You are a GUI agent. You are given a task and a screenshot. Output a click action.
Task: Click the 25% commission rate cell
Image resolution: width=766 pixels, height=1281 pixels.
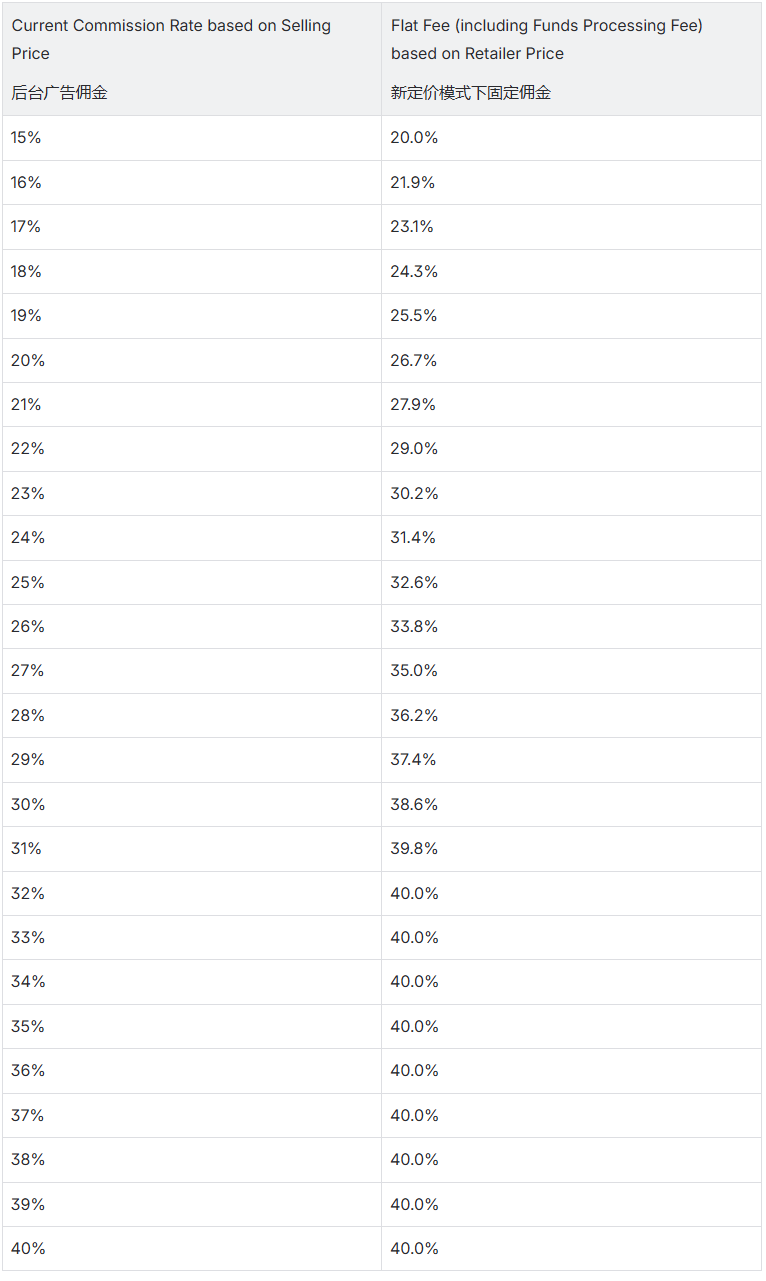click(x=28, y=582)
